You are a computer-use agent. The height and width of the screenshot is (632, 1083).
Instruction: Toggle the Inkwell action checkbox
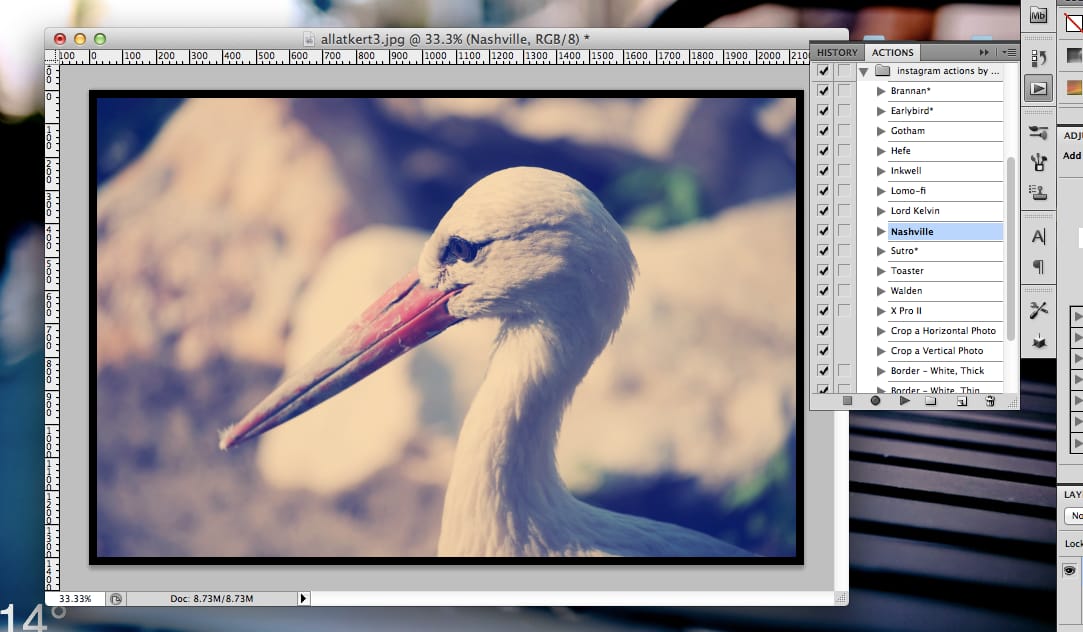pos(823,171)
